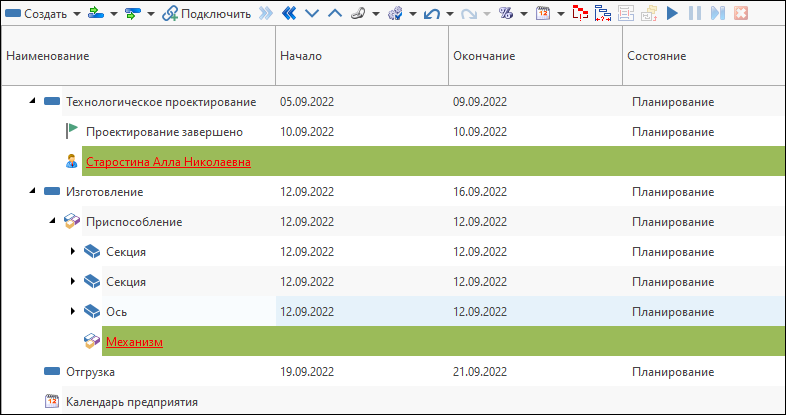
Task: Click the greyed folders export icon
Action: coord(649,14)
